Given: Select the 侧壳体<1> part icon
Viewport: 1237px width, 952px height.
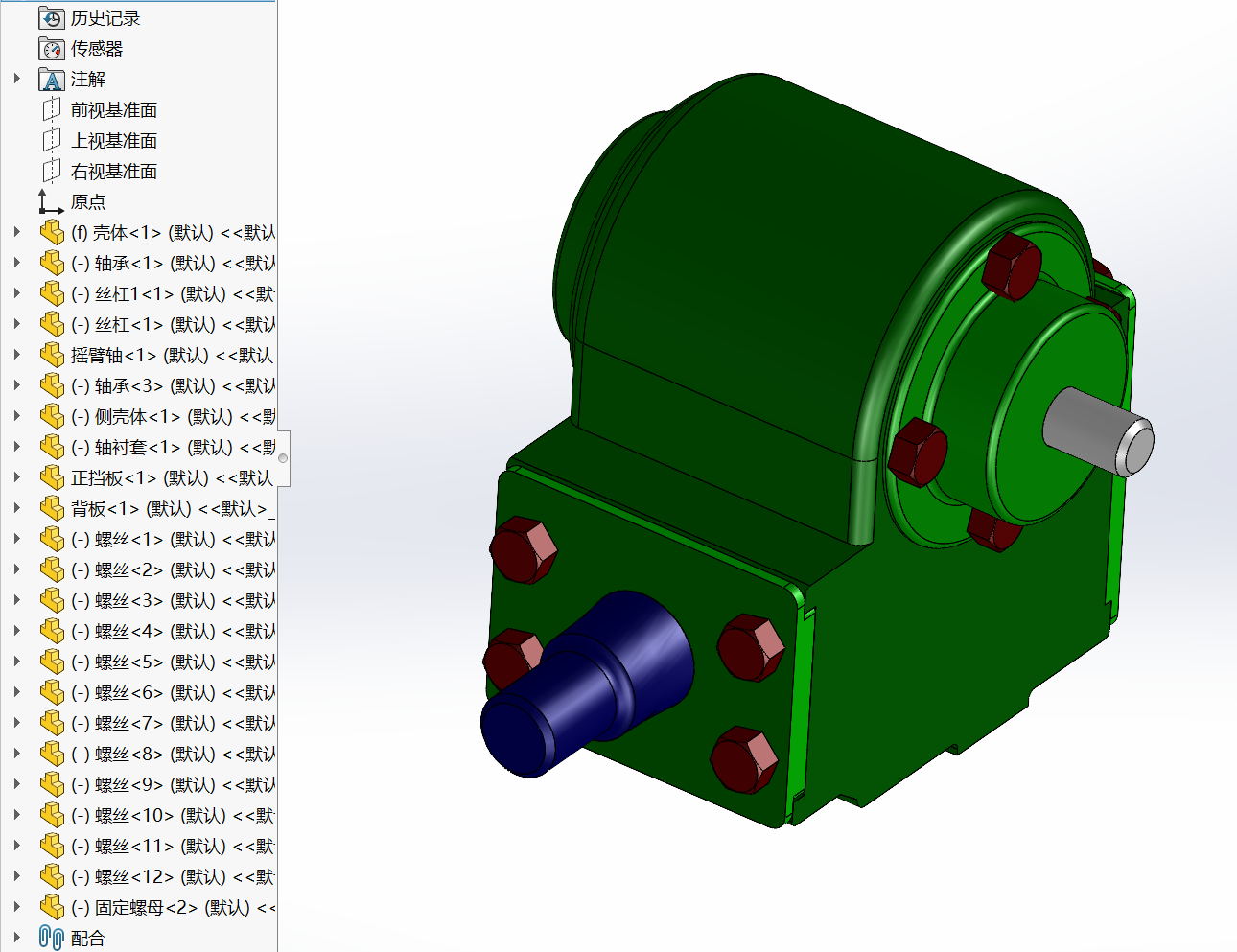Looking at the screenshot, I should 52,417.
